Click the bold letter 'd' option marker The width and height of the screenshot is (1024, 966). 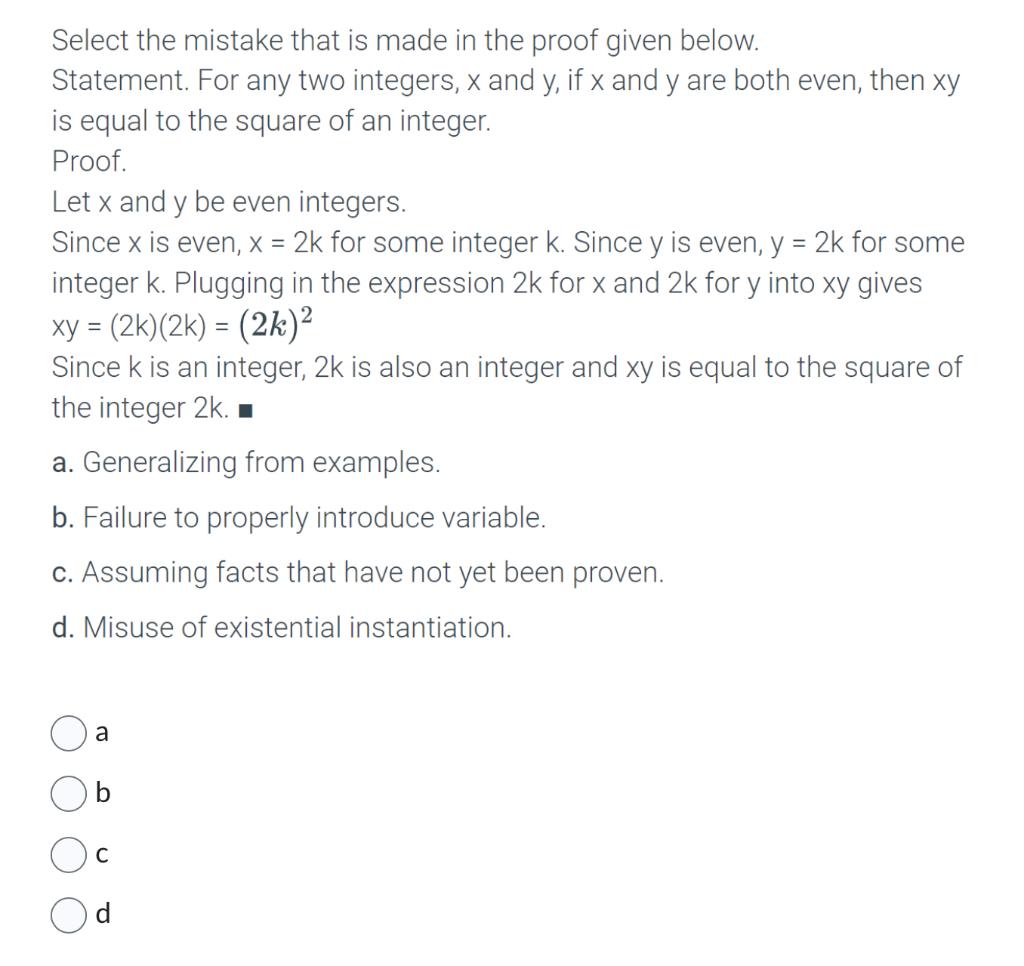point(63,627)
